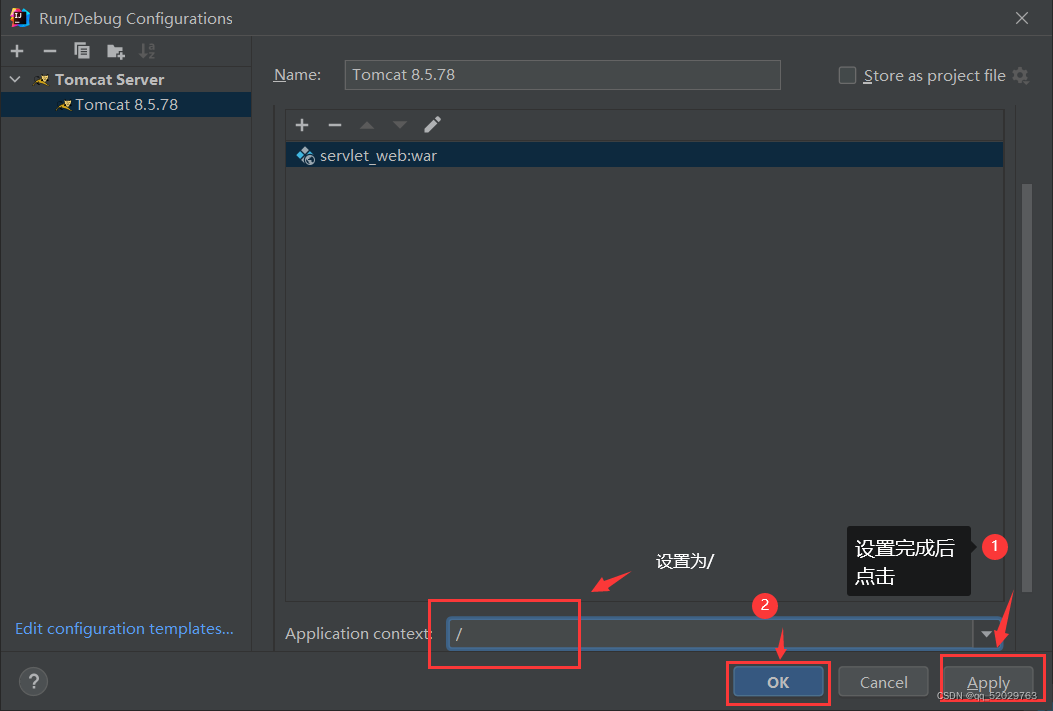Move the artifact down in list
The width and height of the screenshot is (1053, 711).
point(400,125)
